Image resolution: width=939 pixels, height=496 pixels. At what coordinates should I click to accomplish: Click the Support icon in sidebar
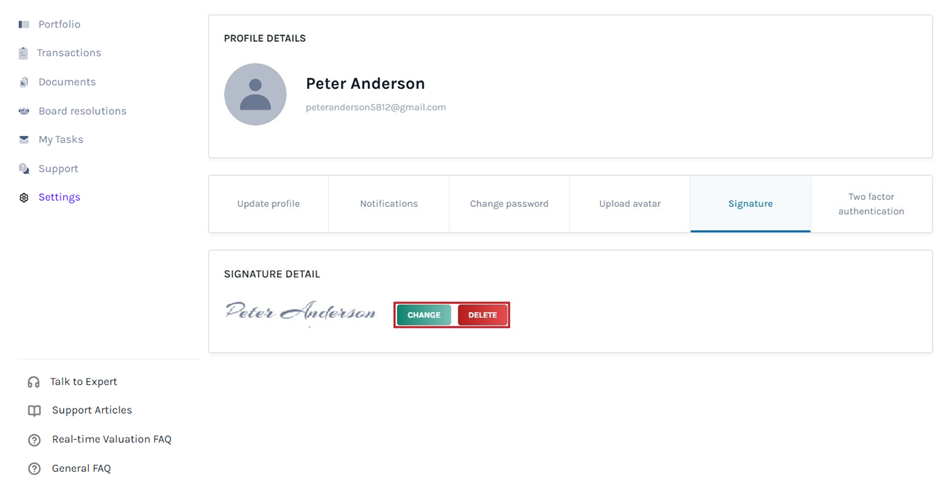pyautogui.click(x=24, y=169)
